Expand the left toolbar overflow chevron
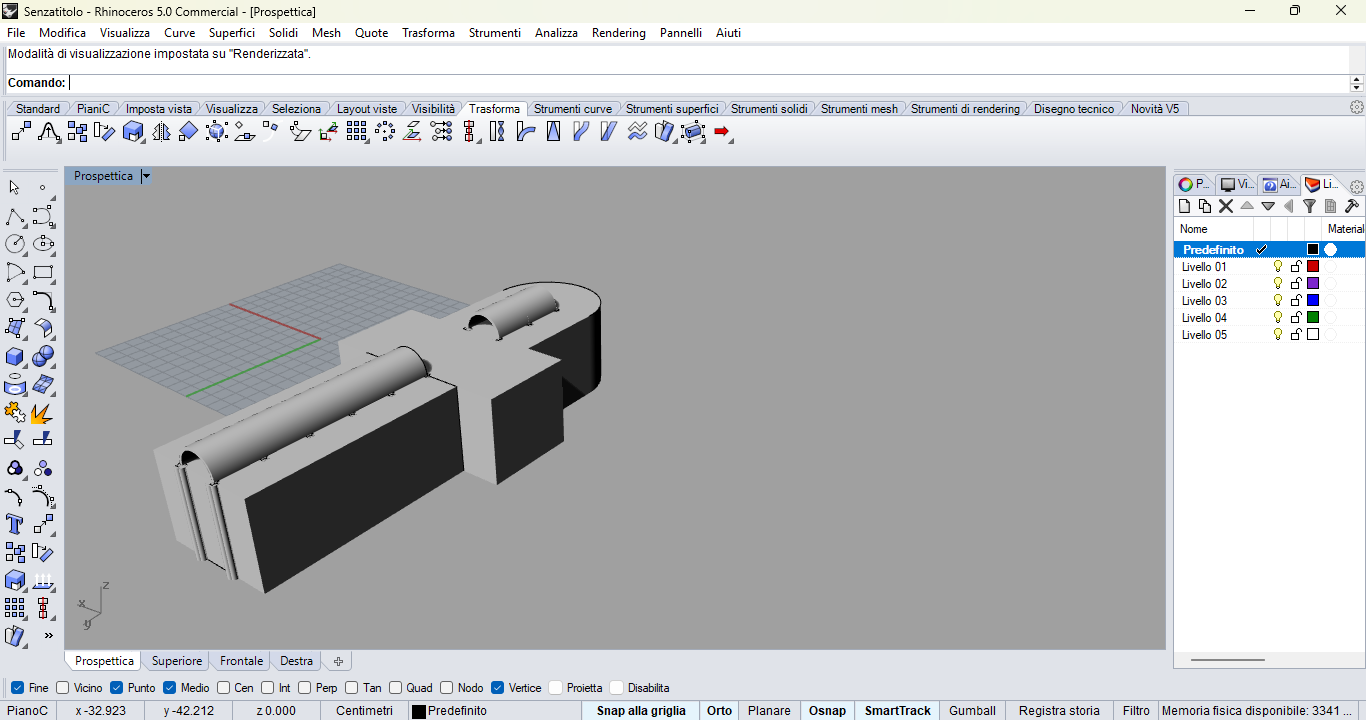 coord(48,635)
